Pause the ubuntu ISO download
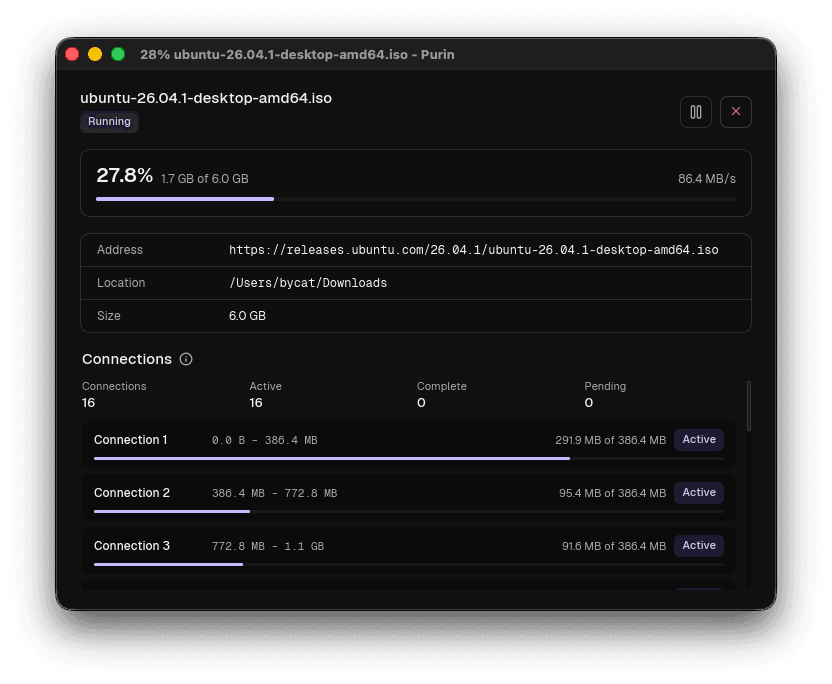The height and width of the screenshot is (684, 832). coord(696,112)
